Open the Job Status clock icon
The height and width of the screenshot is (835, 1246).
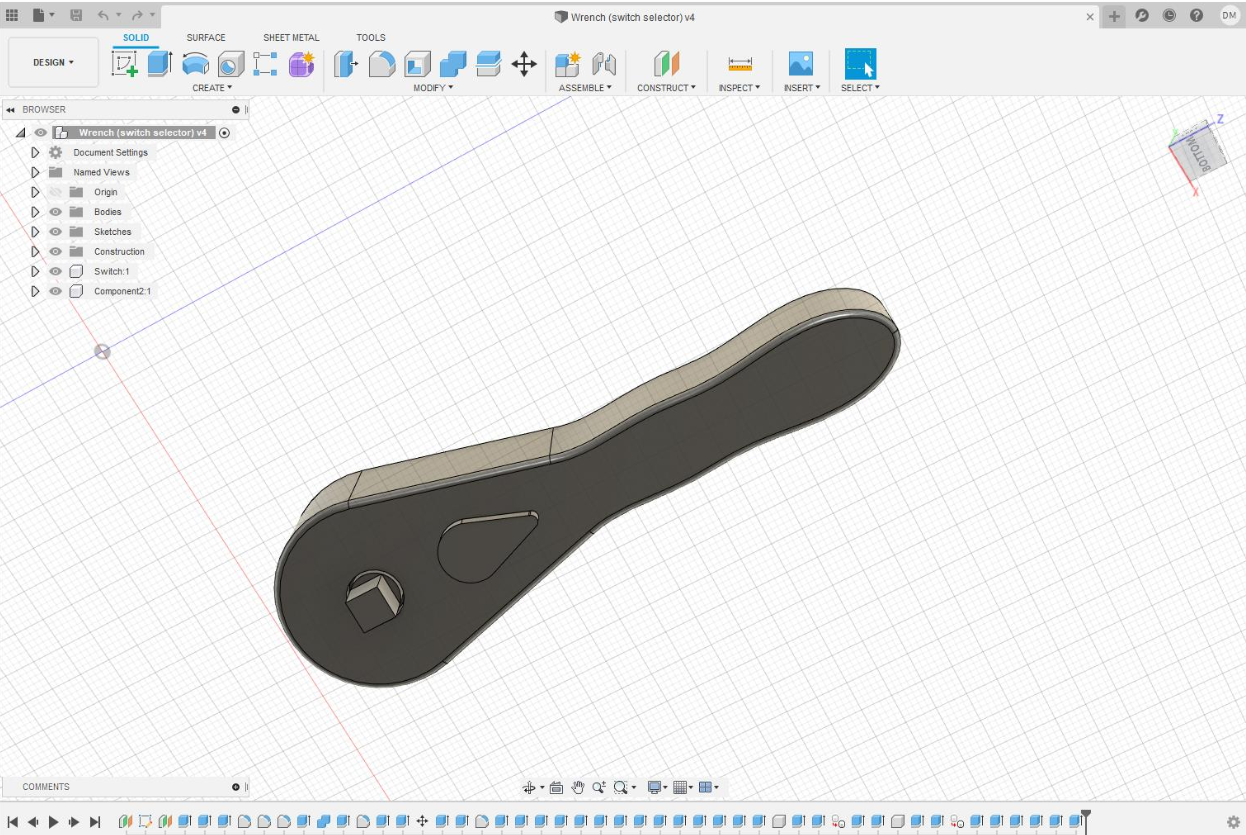[x=1169, y=16]
